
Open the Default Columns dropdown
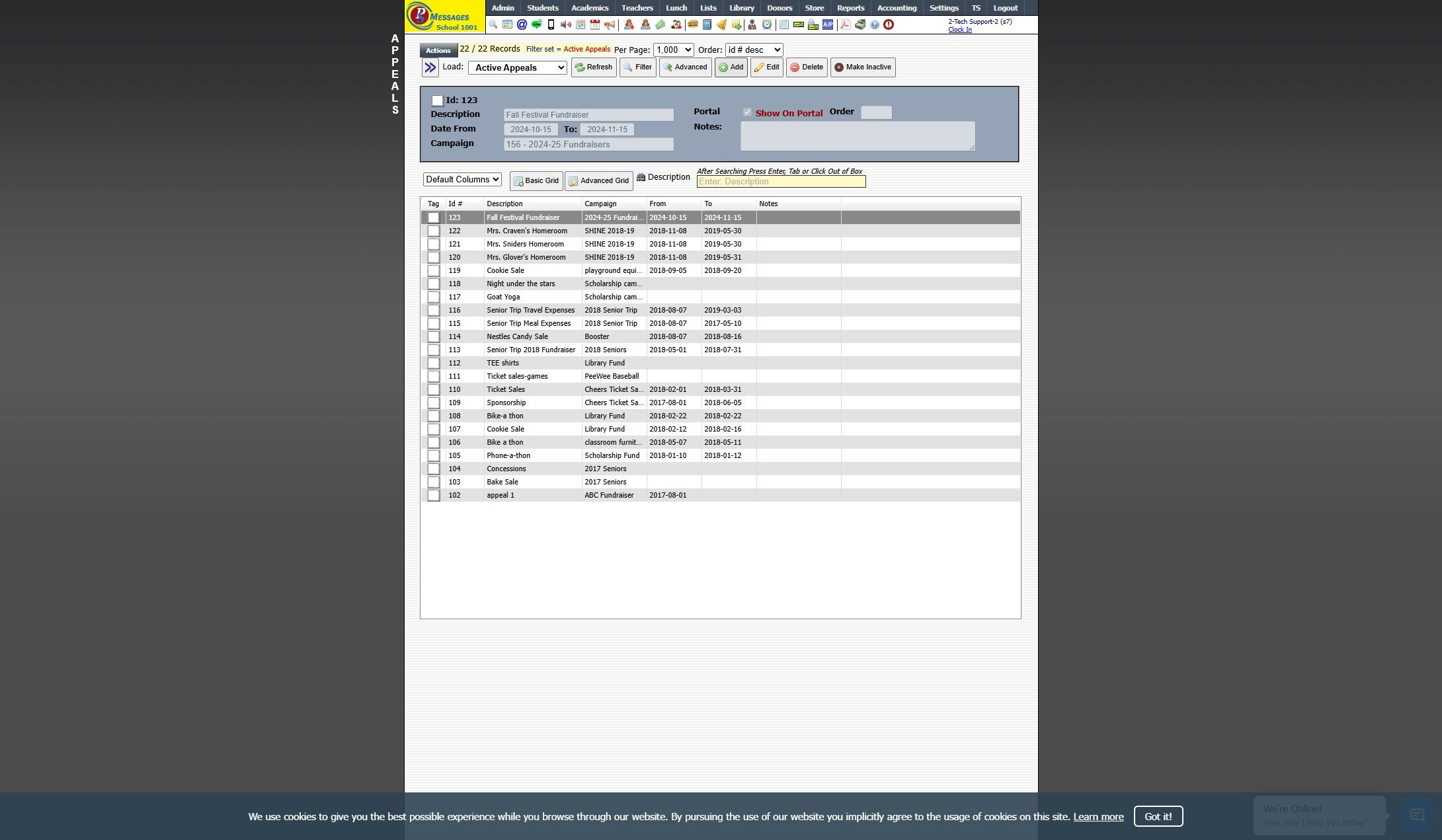coord(462,180)
